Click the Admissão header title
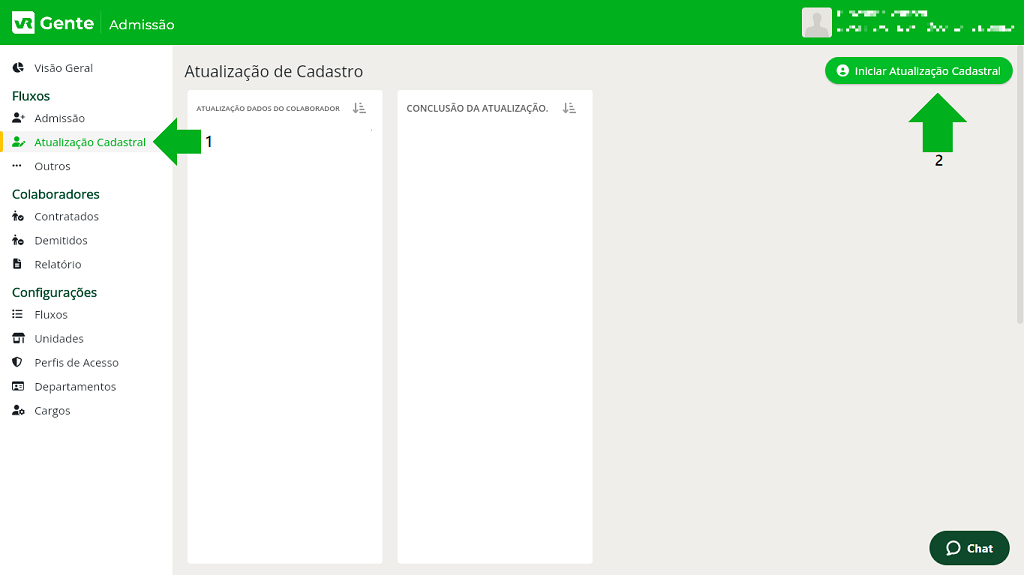 pos(141,24)
